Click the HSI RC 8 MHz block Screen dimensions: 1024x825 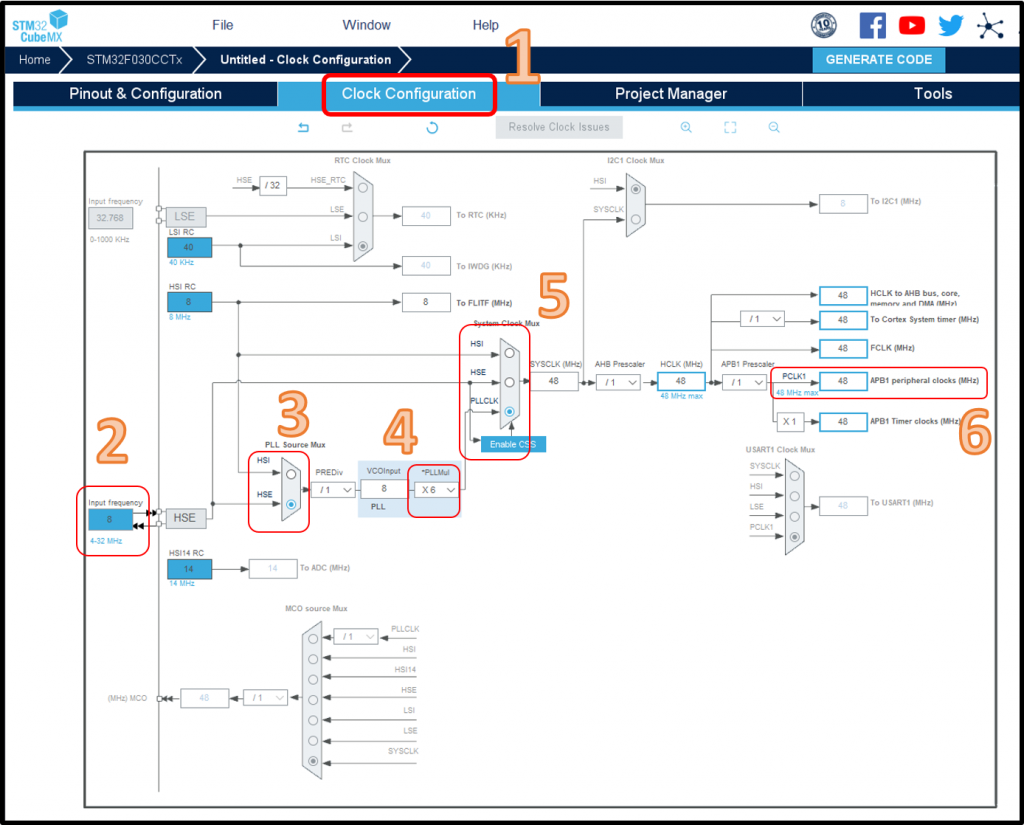(x=189, y=302)
